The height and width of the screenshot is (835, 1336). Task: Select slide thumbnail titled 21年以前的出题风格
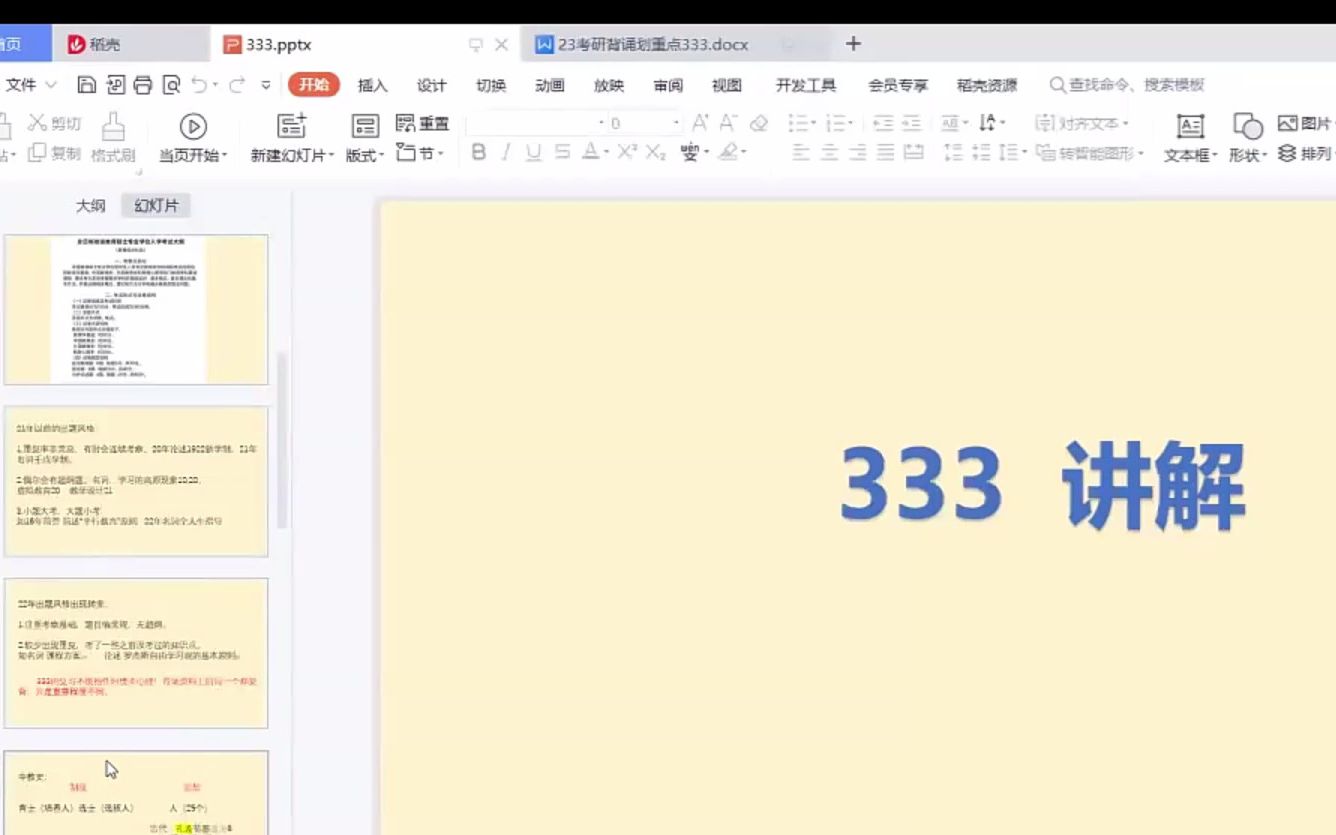136,482
